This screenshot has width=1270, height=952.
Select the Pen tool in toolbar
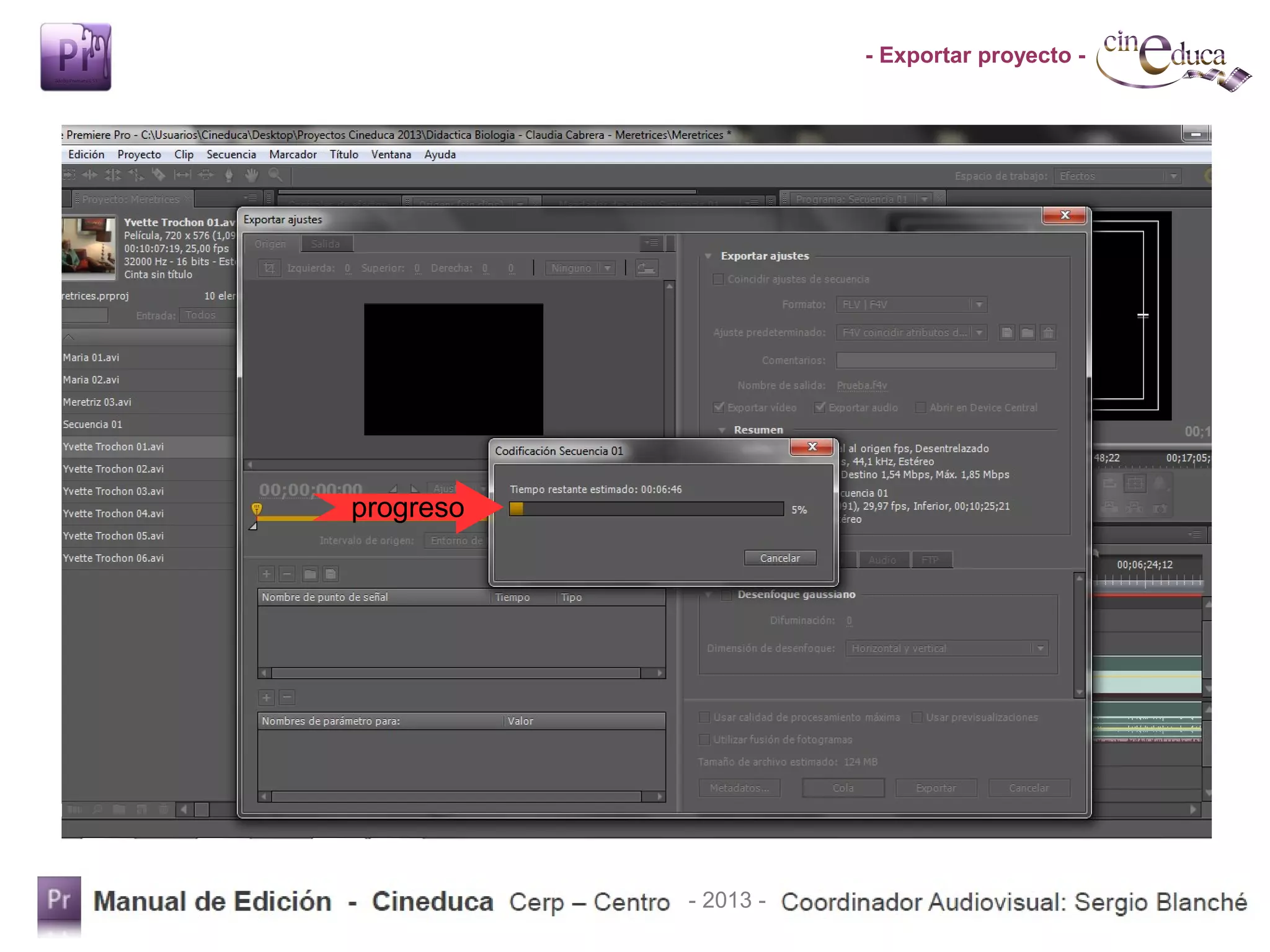[229, 176]
